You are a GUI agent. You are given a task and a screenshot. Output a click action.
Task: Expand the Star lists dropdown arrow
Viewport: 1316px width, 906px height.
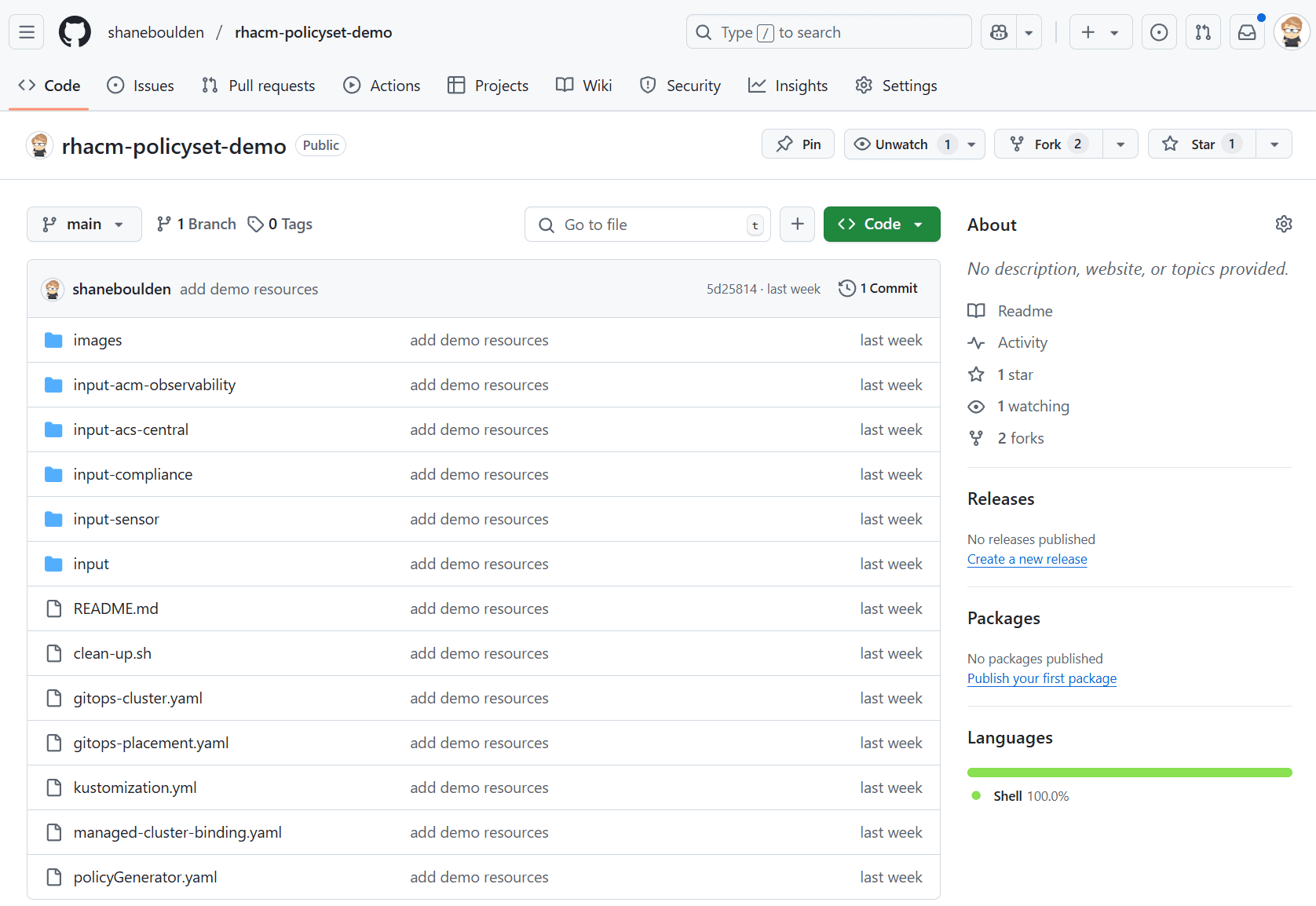click(1274, 144)
